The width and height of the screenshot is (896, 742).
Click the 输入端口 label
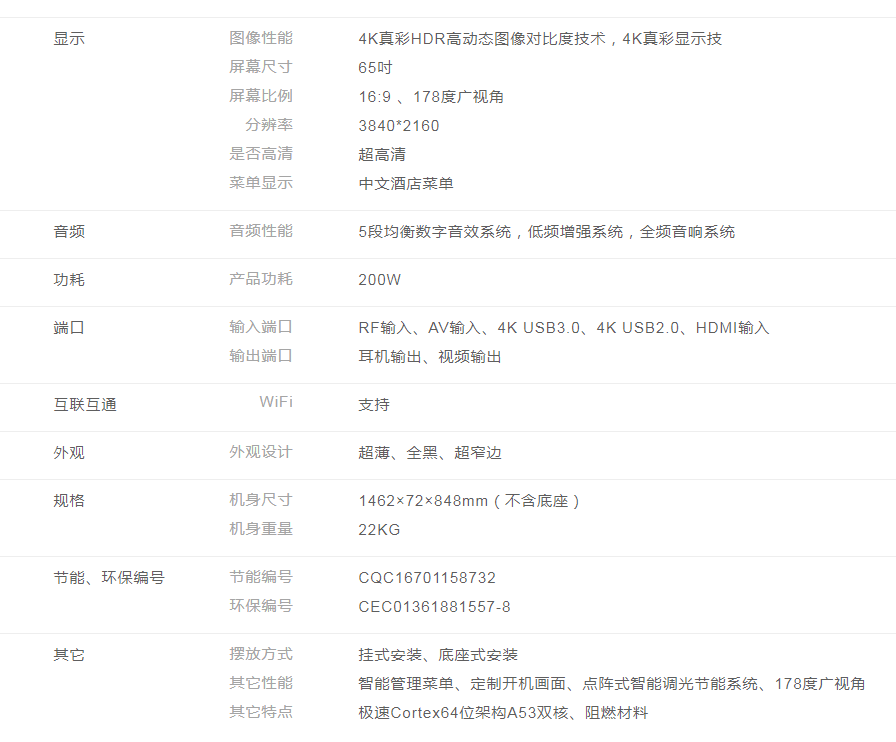click(261, 327)
